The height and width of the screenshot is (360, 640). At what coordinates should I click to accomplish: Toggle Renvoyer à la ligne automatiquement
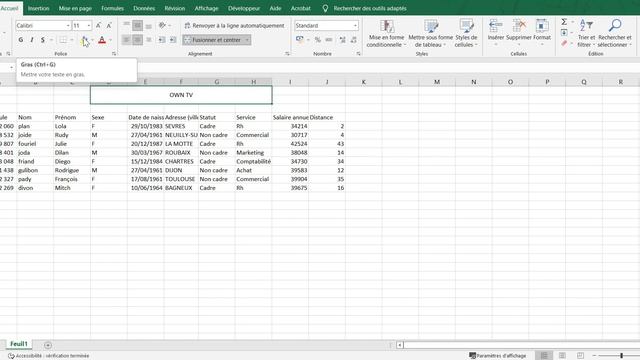coord(234,25)
